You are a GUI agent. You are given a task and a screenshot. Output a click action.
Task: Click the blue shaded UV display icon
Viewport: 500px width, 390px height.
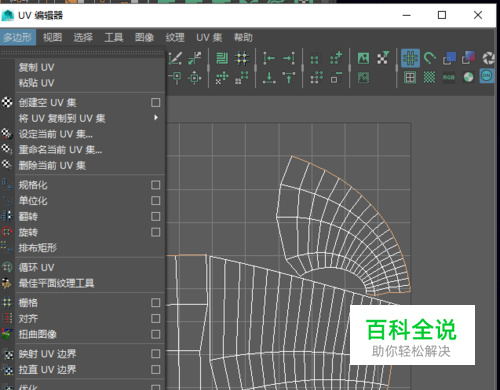(449, 58)
